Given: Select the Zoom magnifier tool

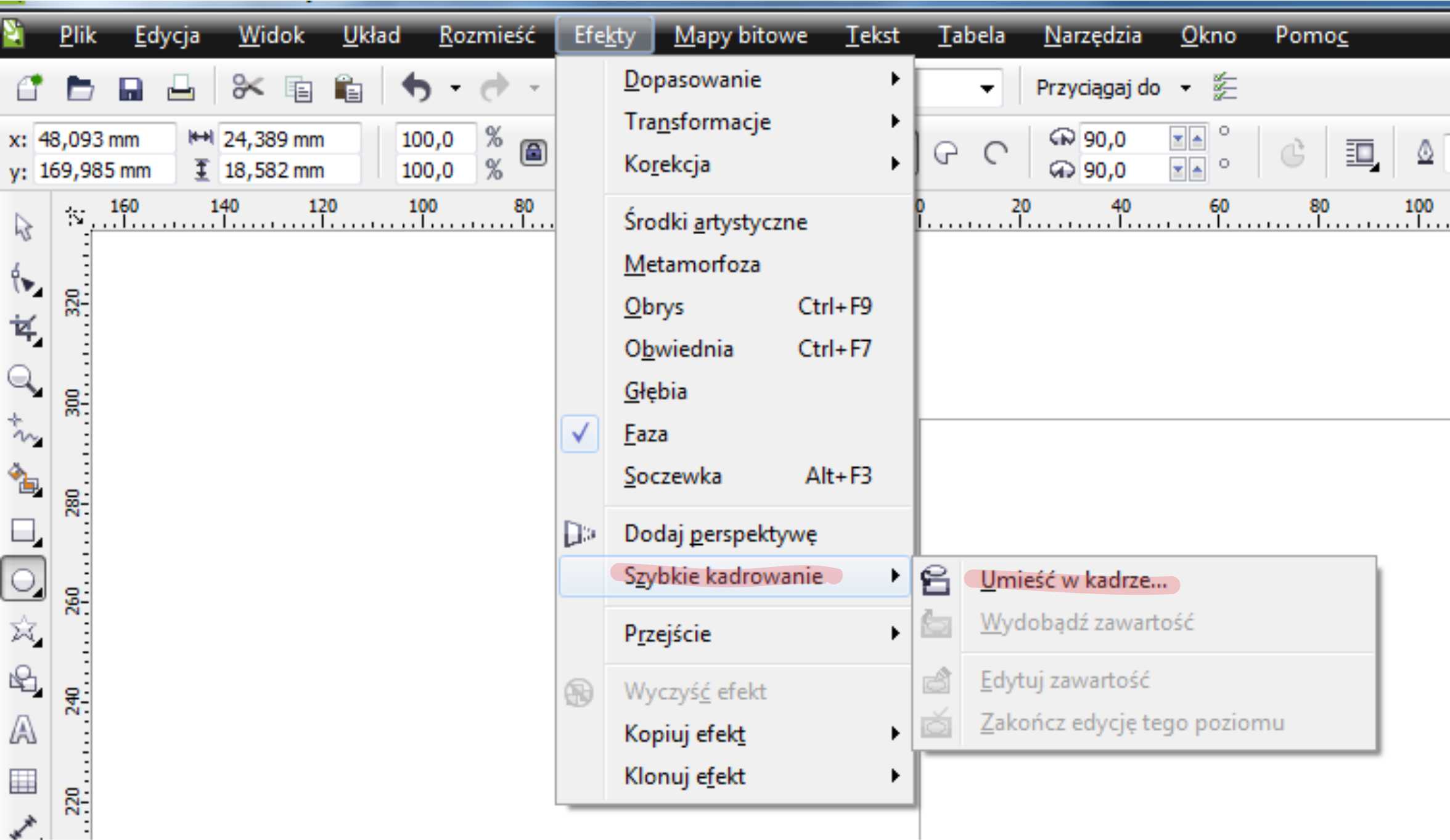Looking at the screenshot, I should click(23, 380).
